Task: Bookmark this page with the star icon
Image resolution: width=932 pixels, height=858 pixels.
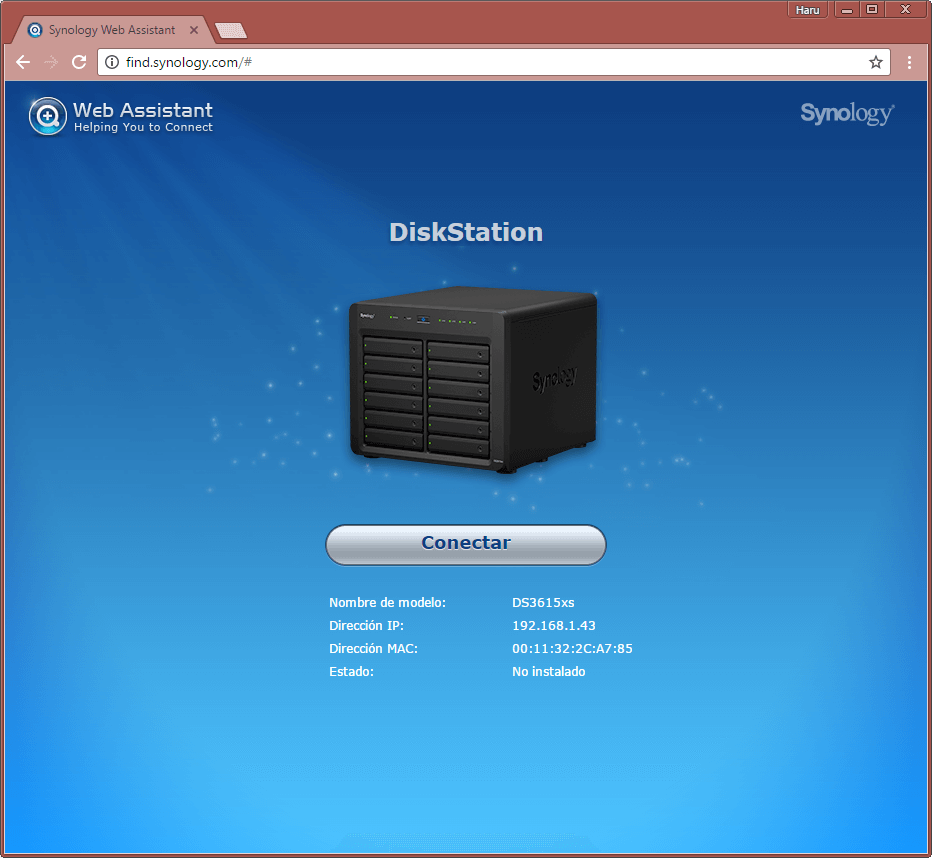Action: tap(876, 62)
